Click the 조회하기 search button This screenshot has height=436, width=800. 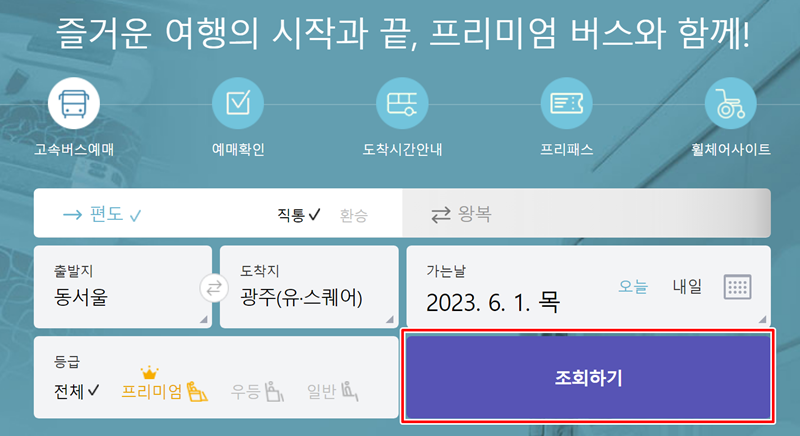click(x=588, y=377)
